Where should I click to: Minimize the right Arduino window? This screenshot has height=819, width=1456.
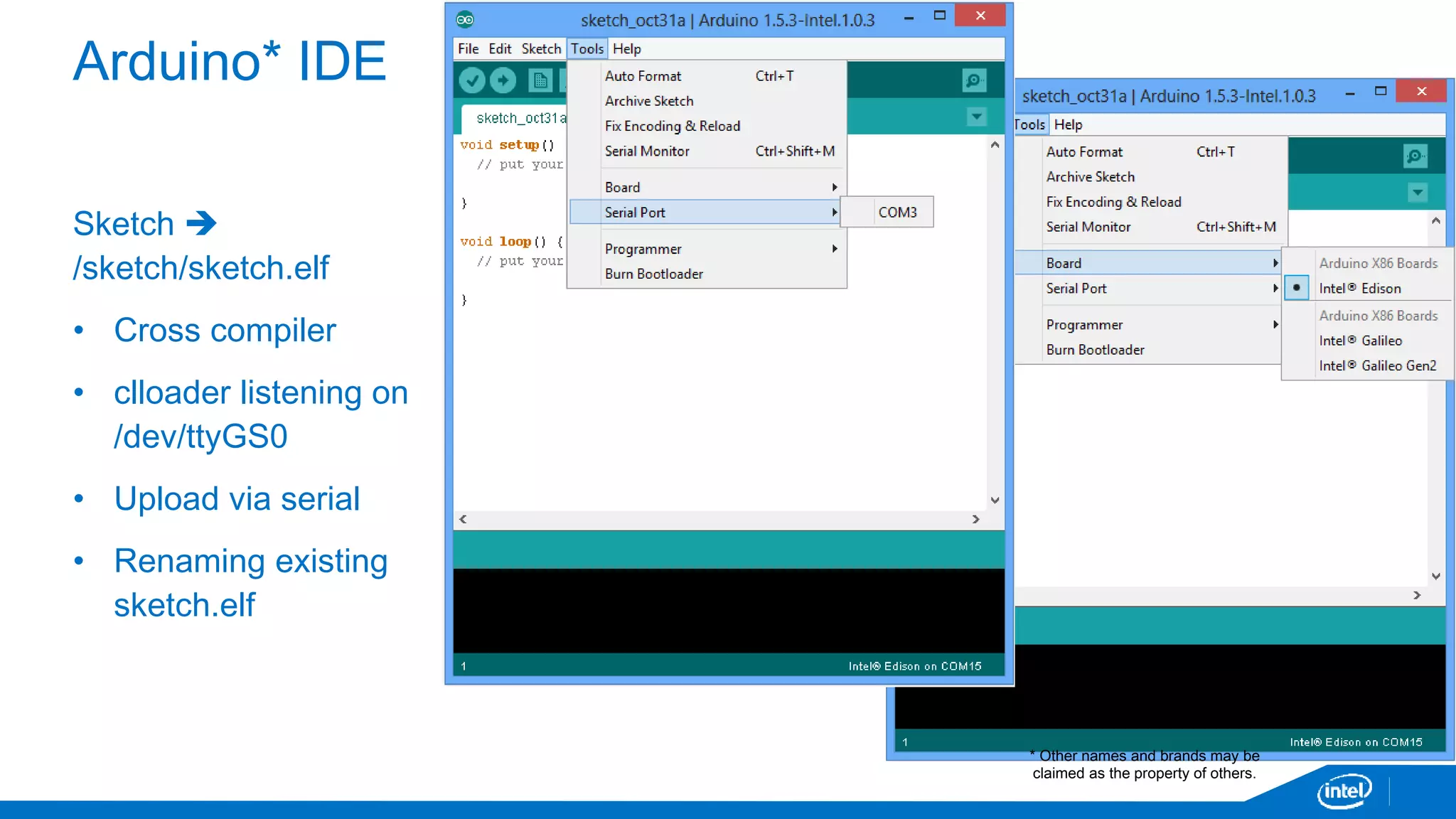coord(1349,93)
